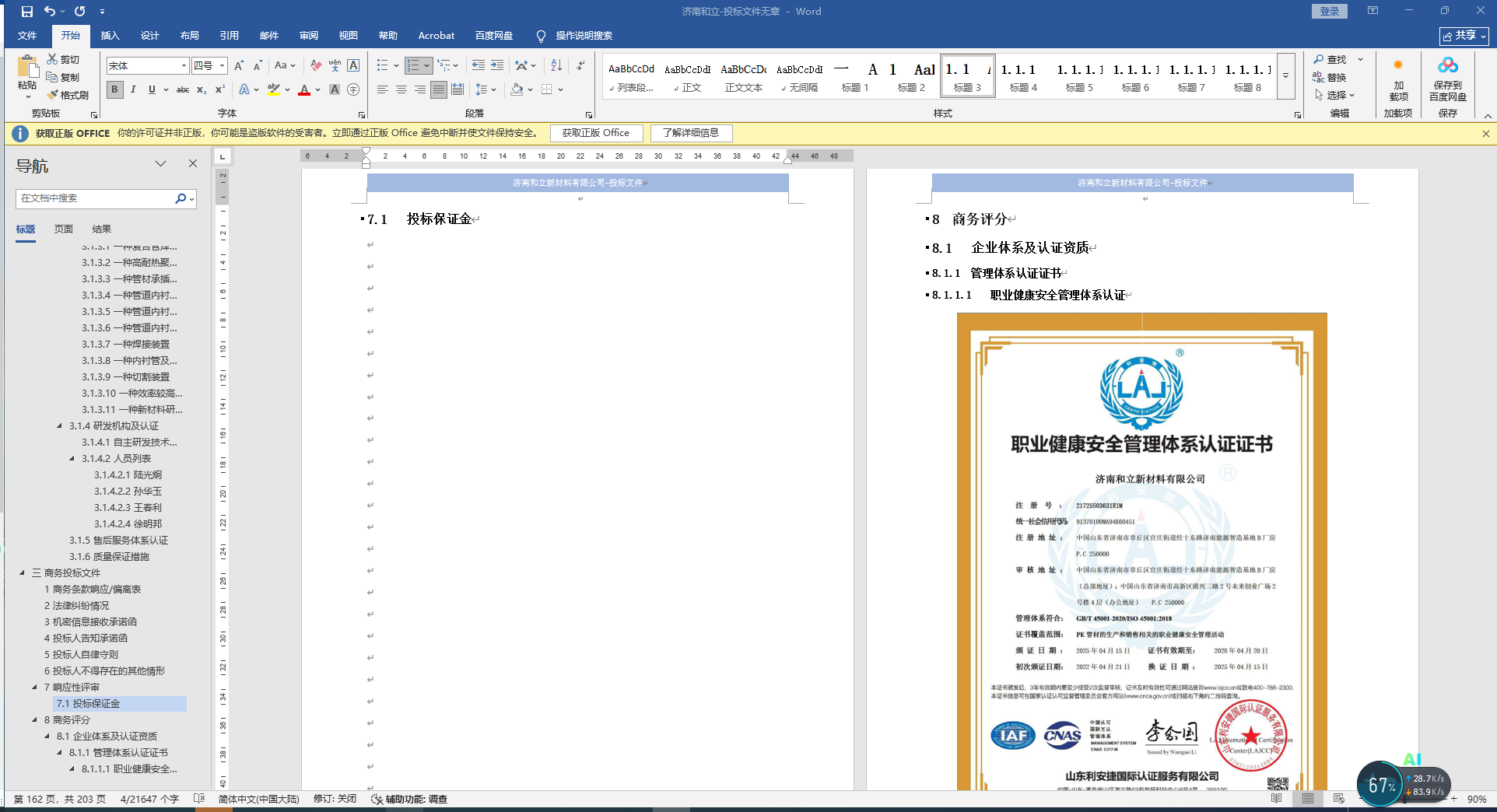Open the Change Case (Aa) dropdown
The height and width of the screenshot is (812, 1497).
click(x=285, y=66)
